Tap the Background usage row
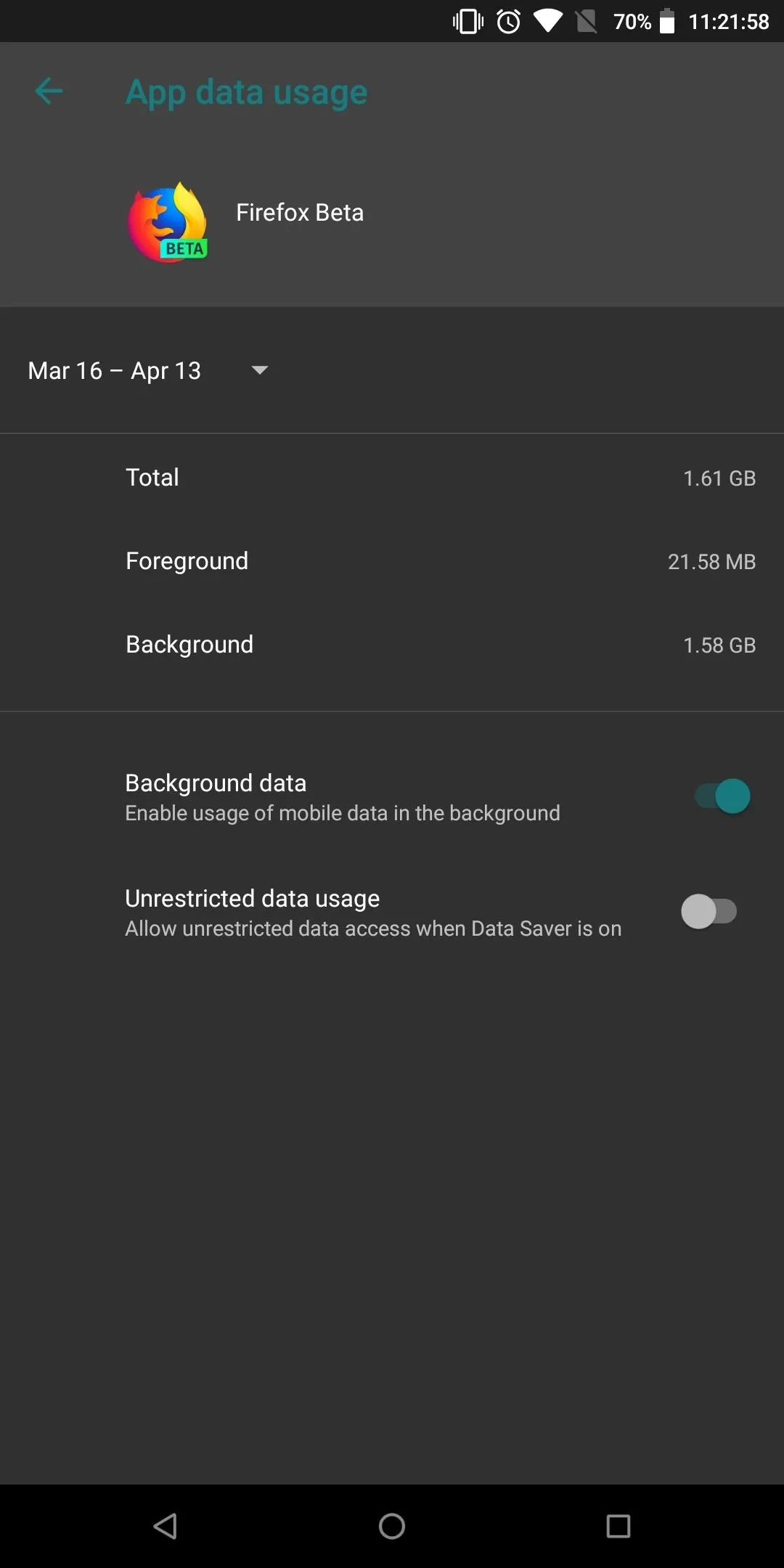This screenshot has height=1568, width=784. click(392, 645)
